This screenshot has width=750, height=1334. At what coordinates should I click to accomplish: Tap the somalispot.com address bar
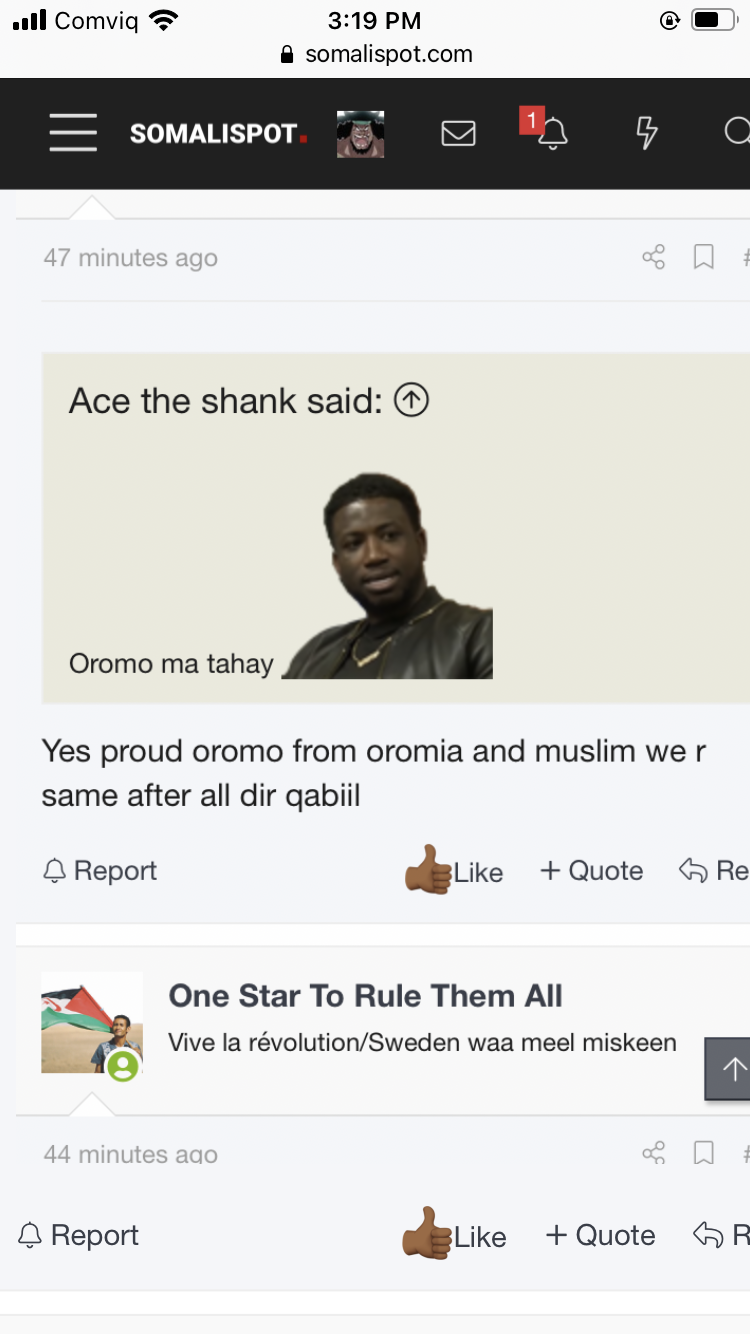point(376,54)
